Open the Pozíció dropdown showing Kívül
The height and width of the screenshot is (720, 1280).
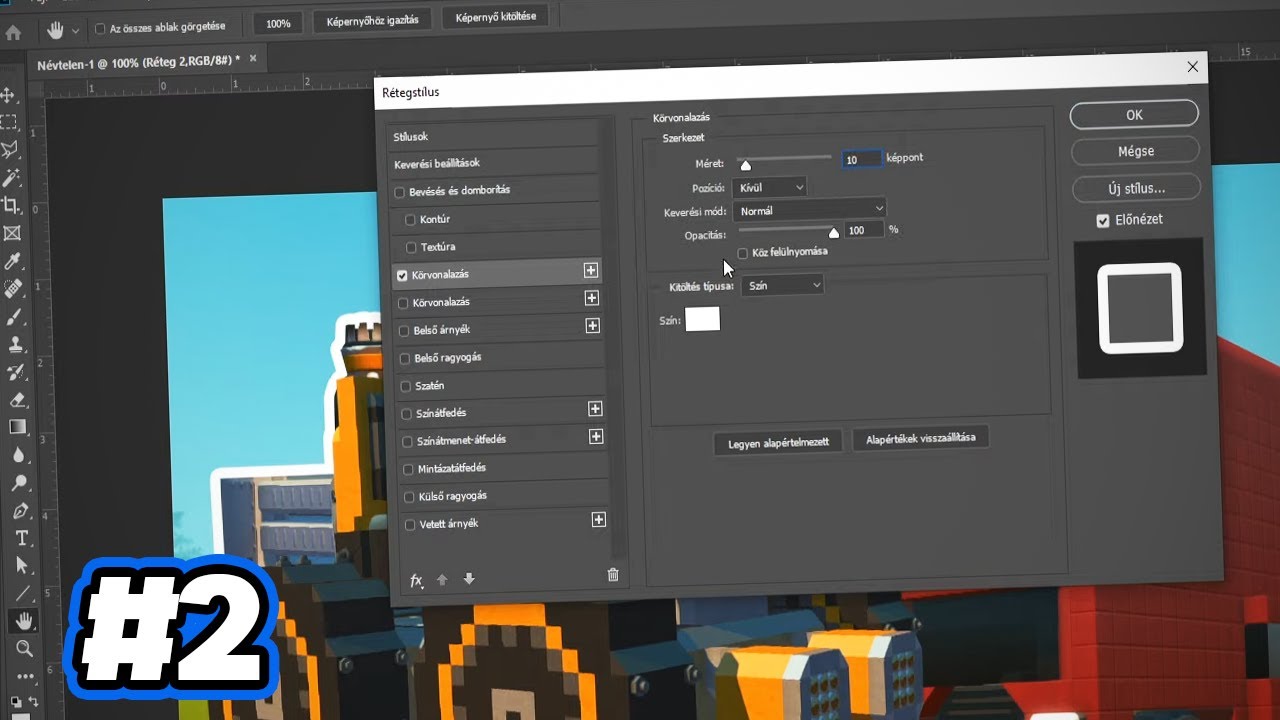click(x=768, y=187)
